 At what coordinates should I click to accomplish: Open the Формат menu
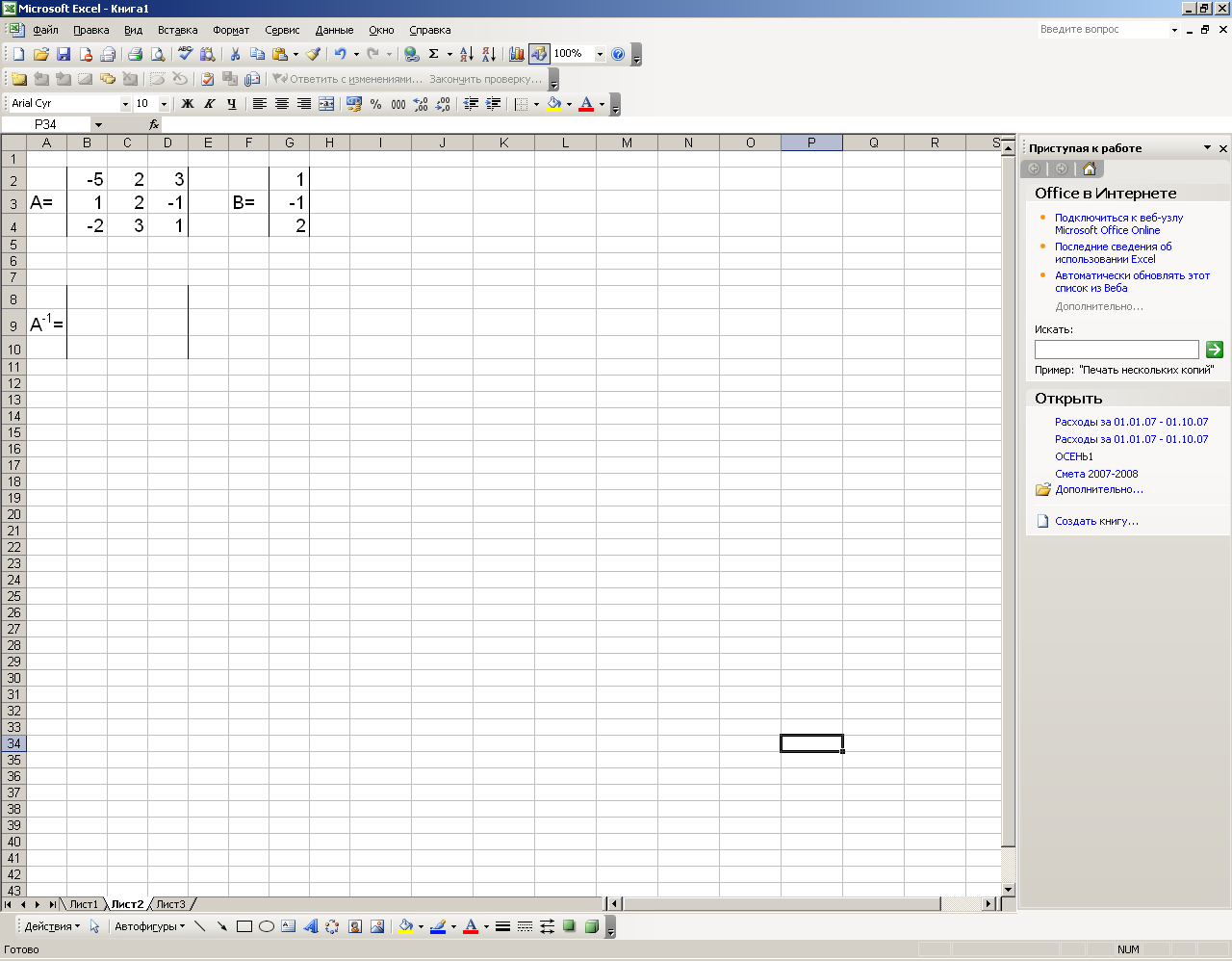[x=231, y=30]
